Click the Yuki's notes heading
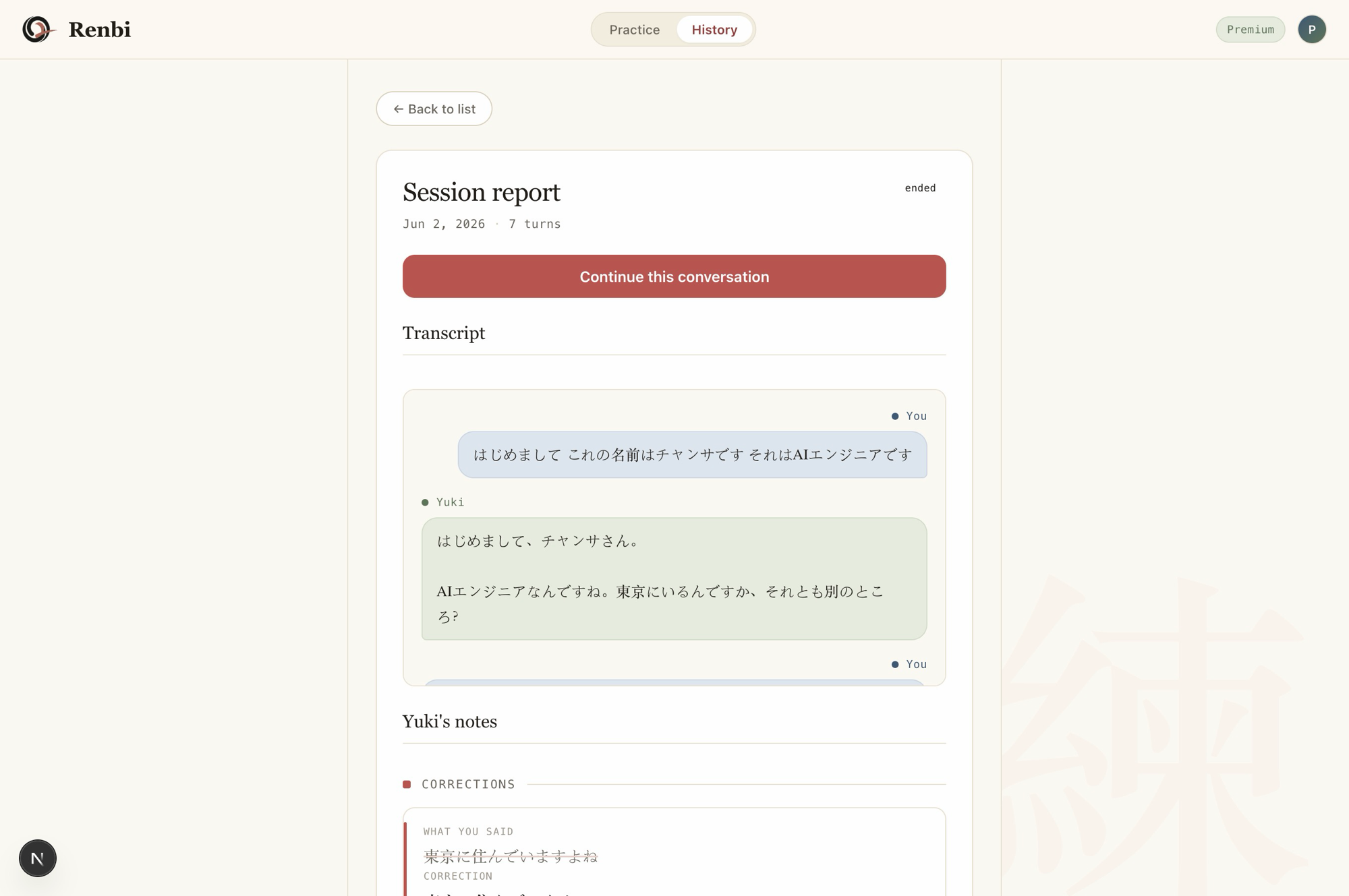This screenshot has width=1349, height=896. [x=450, y=721]
